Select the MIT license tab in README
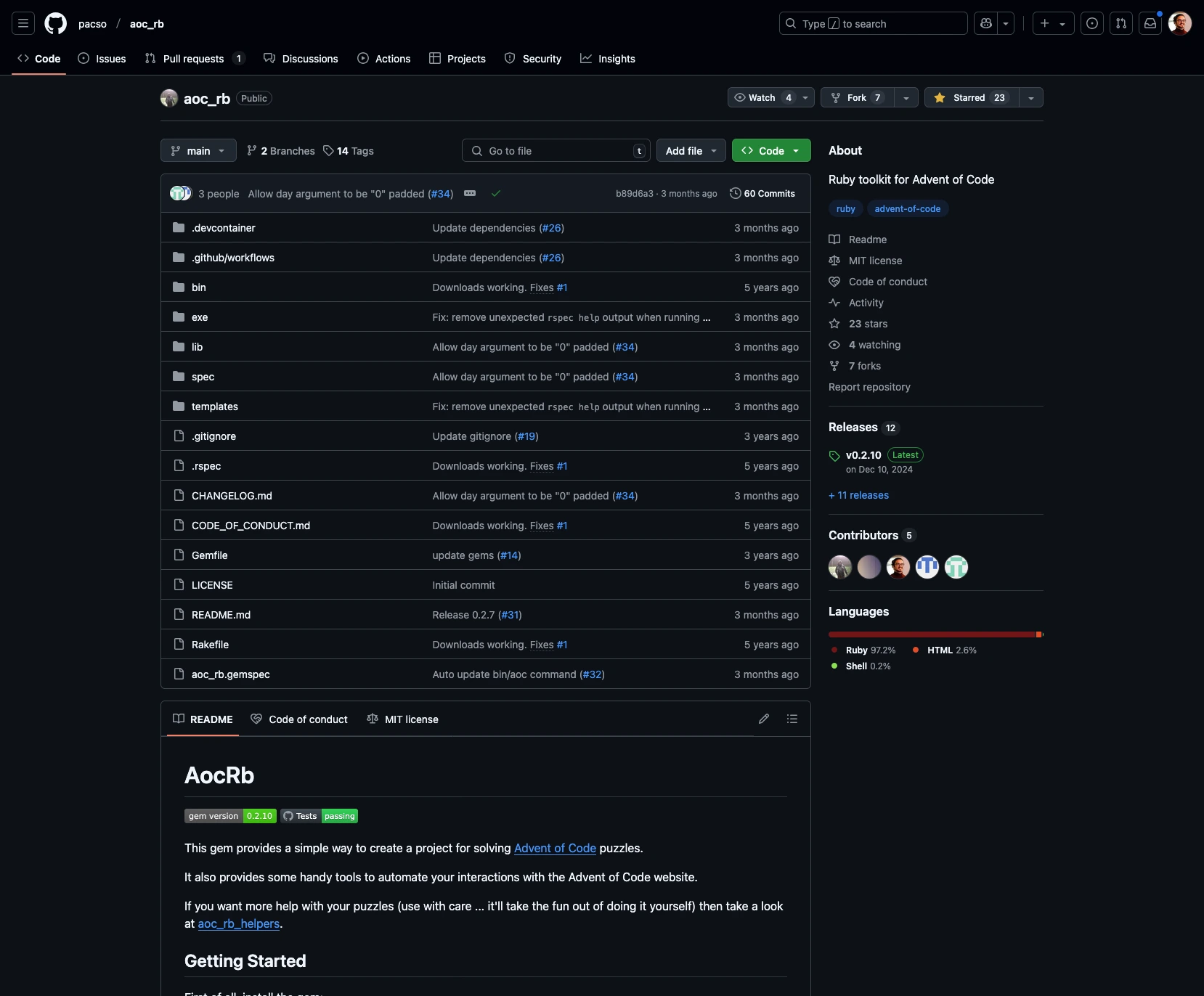Screen dimensions: 1204x996 [403, 719]
